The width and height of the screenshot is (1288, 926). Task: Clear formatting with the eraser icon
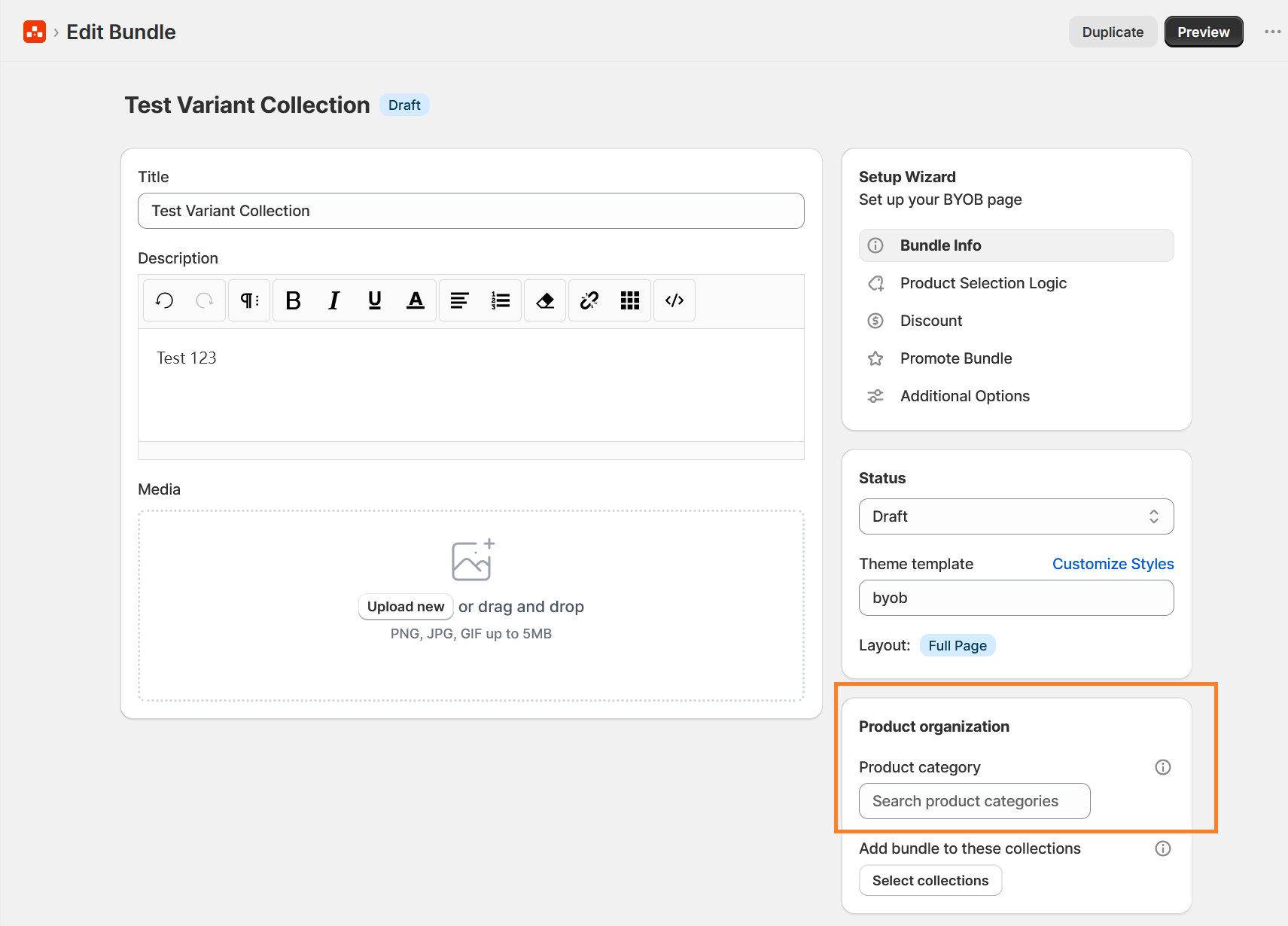pyautogui.click(x=545, y=300)
